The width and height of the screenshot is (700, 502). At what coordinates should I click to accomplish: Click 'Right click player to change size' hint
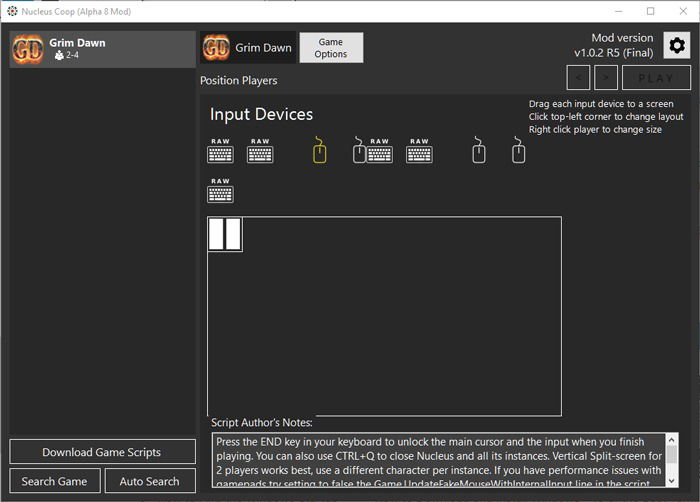tap(595, 130)
